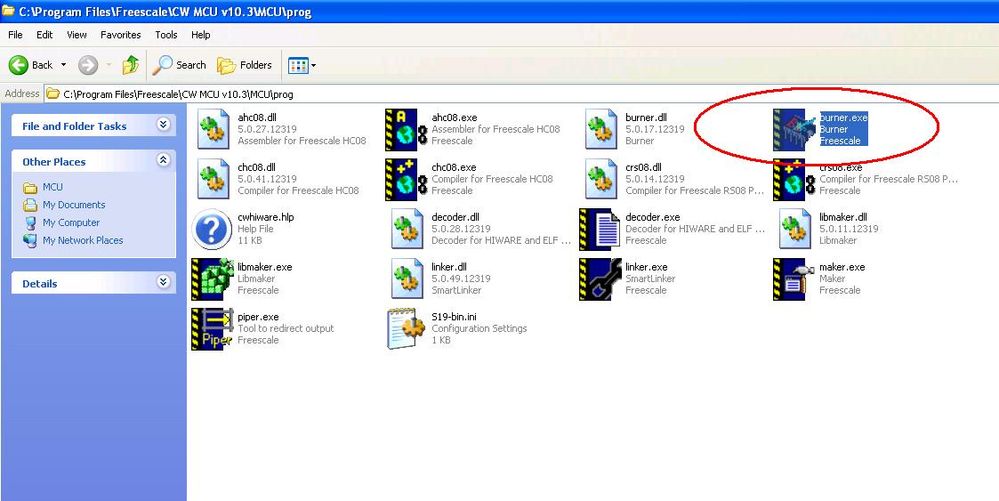
Task: Click the highlighted burner.exe file name
Action: coord(844,118)
